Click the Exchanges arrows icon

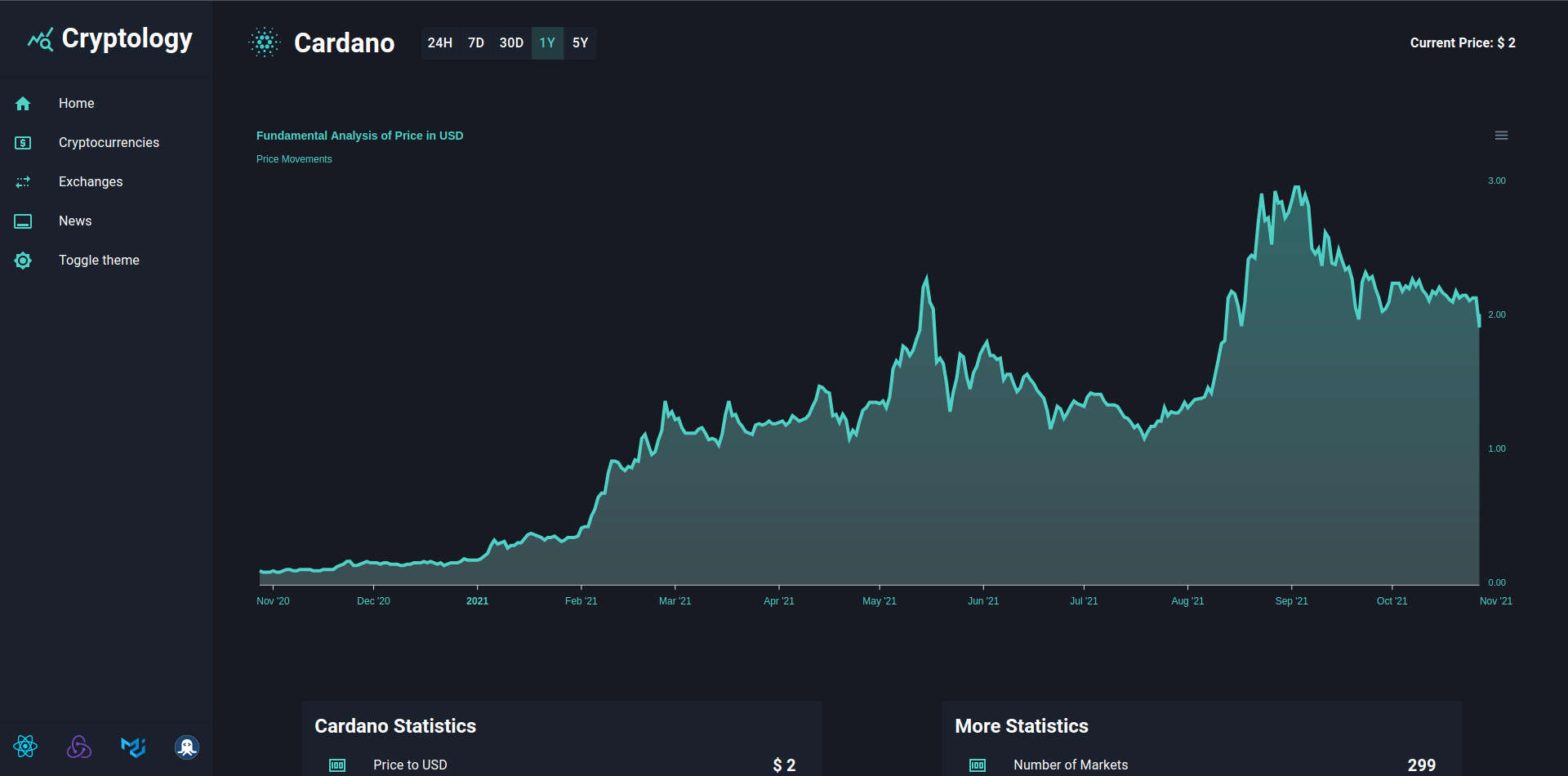point(22,181)
